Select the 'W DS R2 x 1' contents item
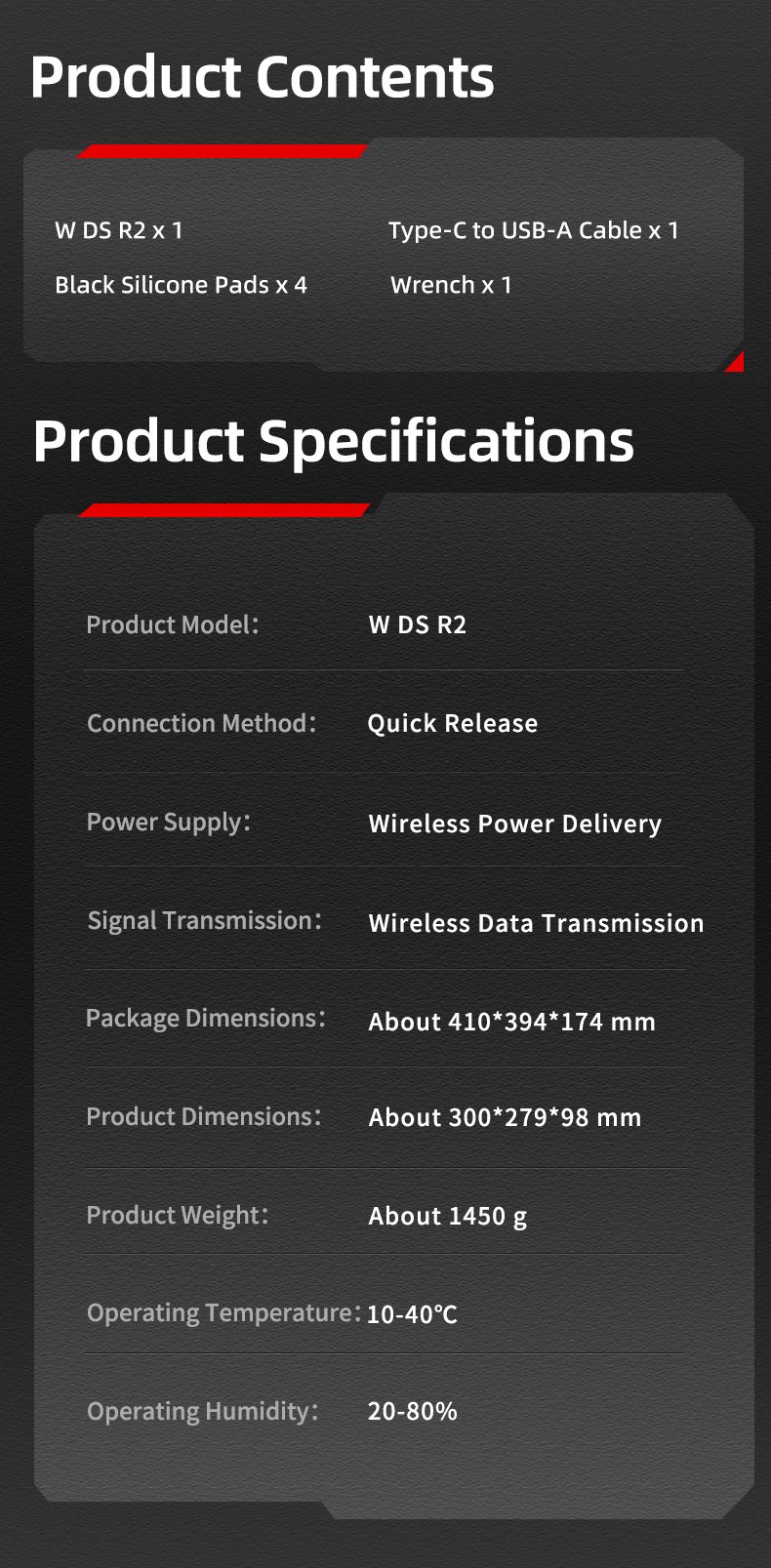The image size is (771, 1568). point(119,230)
